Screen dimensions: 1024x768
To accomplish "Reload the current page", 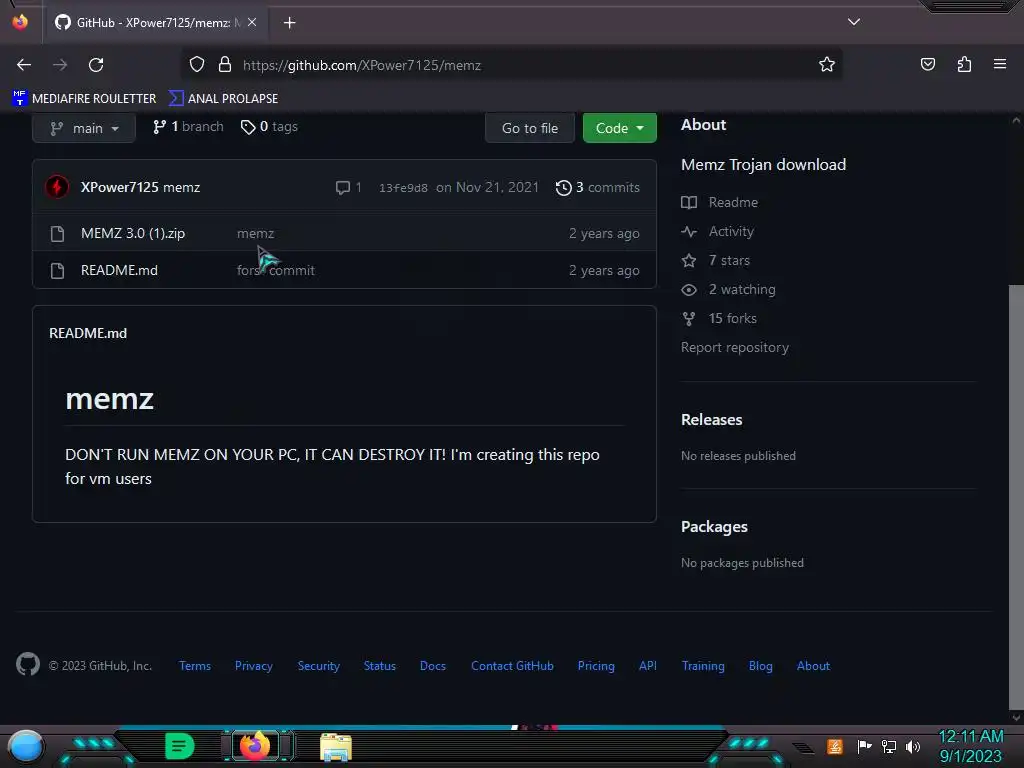I will click(x=96, y=65).
